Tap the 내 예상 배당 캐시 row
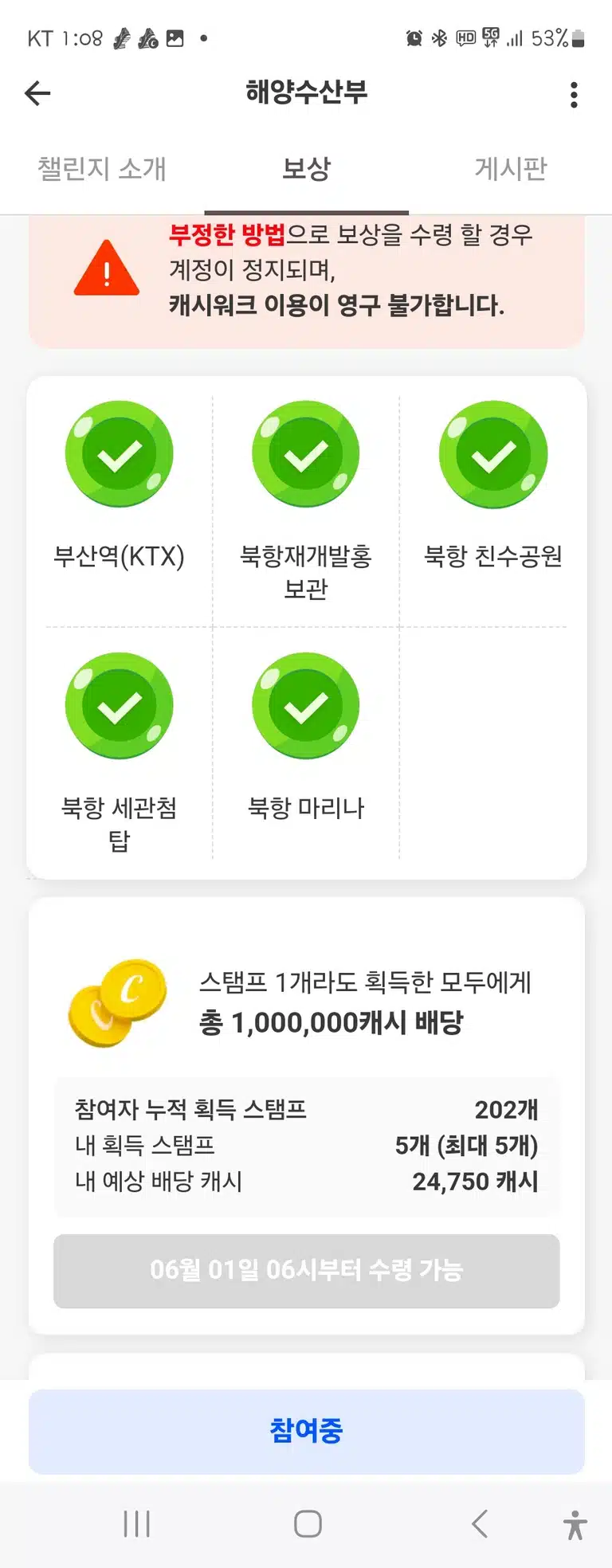This screenshot has height=1568, width=612. (x=307, y=1182)
